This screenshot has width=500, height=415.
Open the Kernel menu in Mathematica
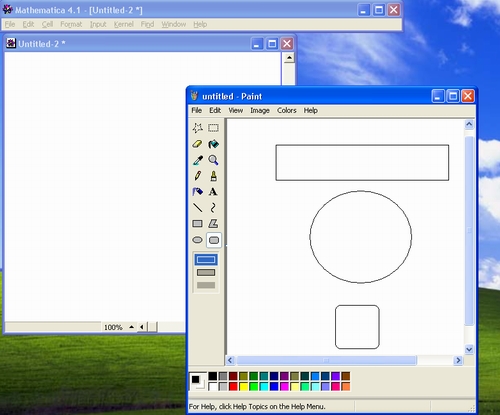point(123,24)
